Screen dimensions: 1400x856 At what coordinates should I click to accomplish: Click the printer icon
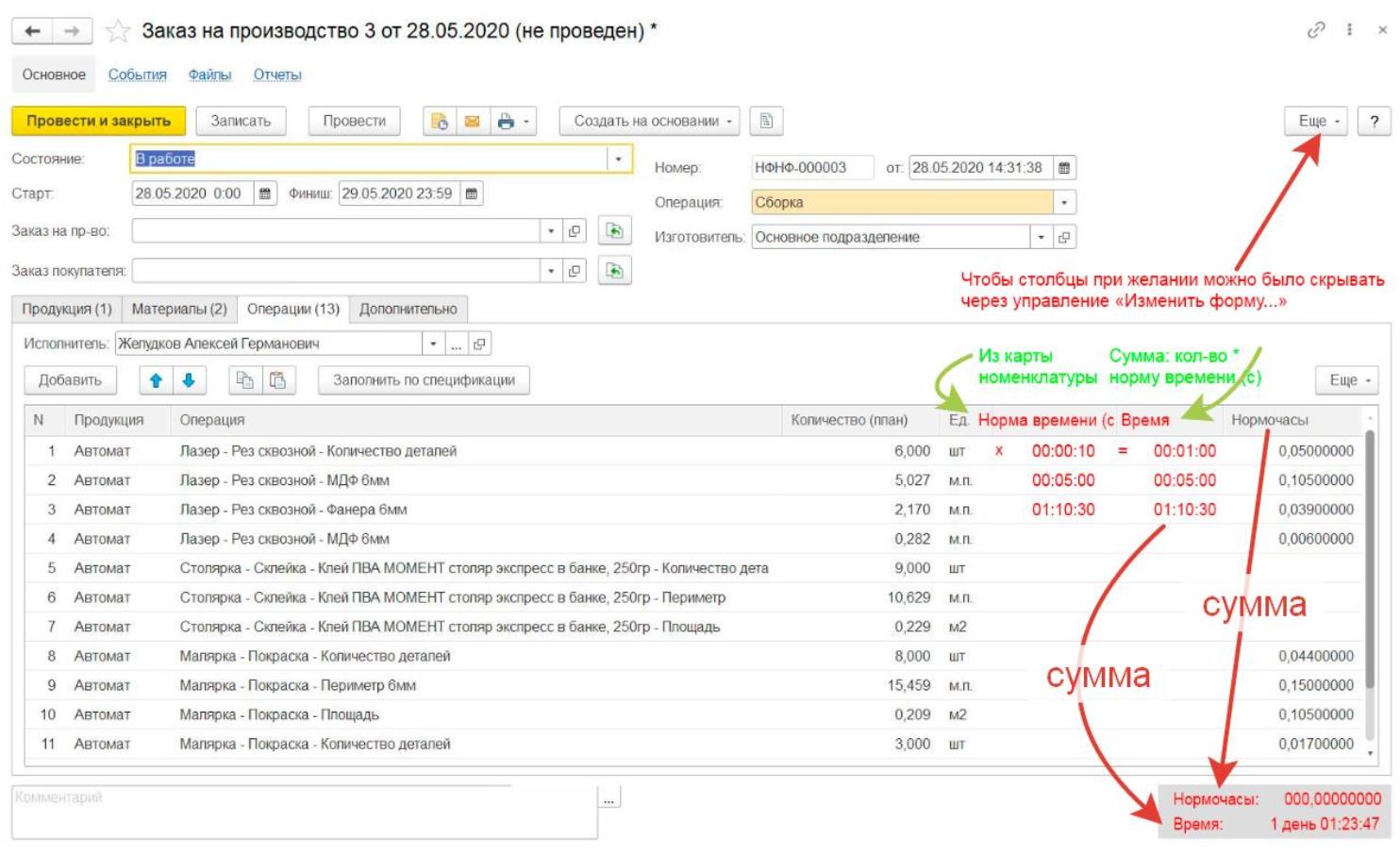(x=507, y=121)
